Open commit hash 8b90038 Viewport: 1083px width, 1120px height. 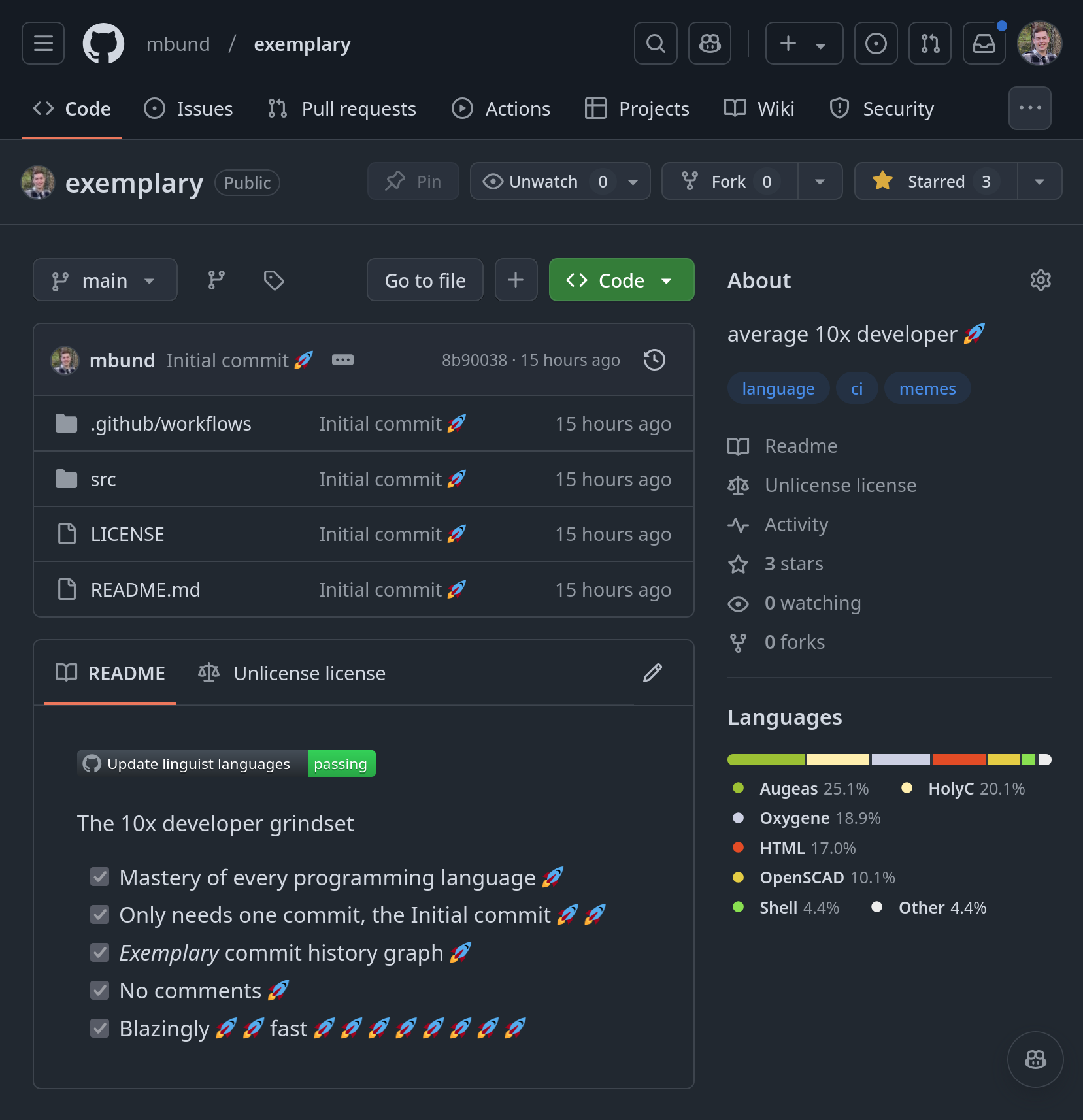click(x=475, y=360)
